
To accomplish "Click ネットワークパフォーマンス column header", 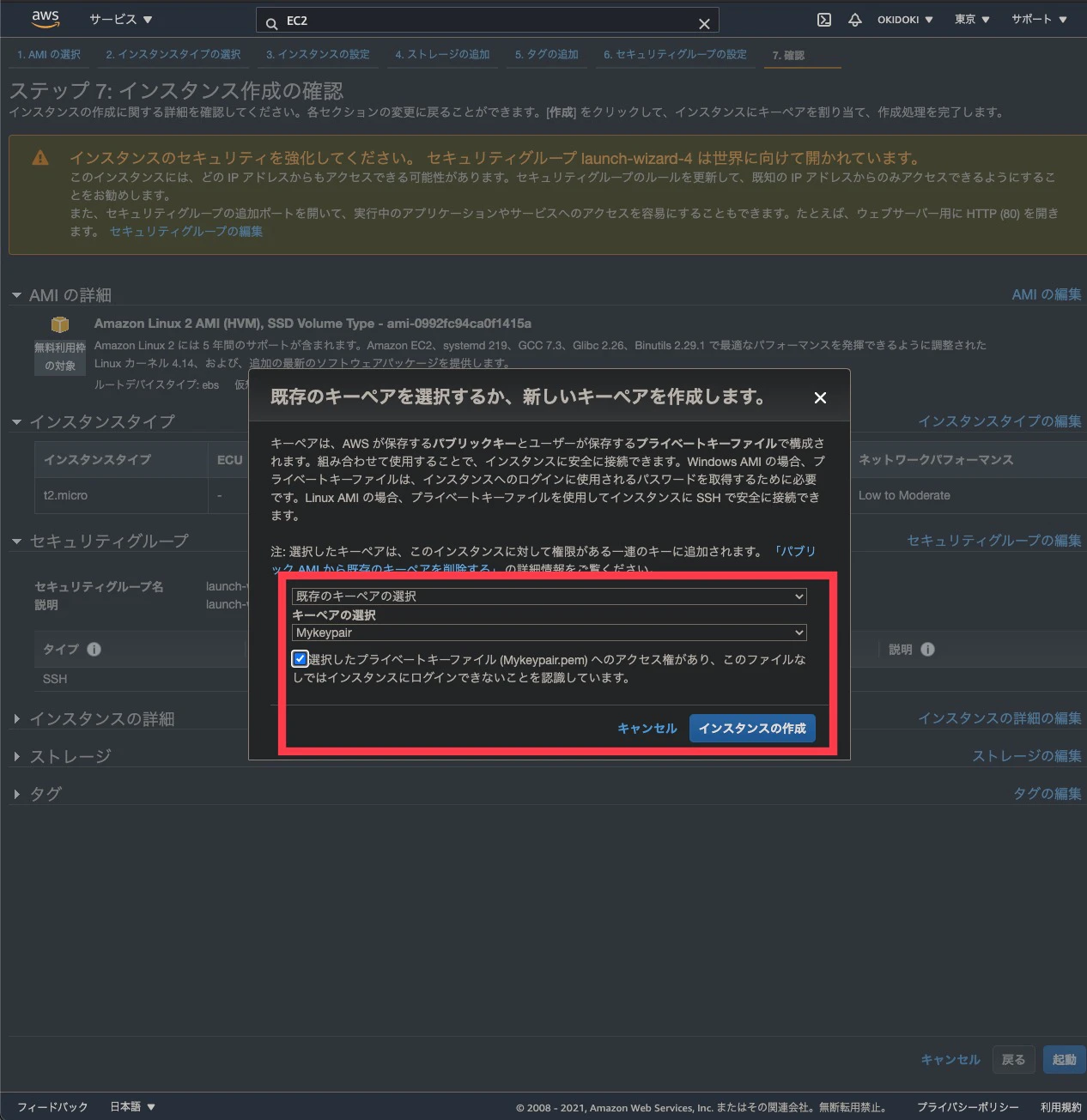I will pos(936,460).
